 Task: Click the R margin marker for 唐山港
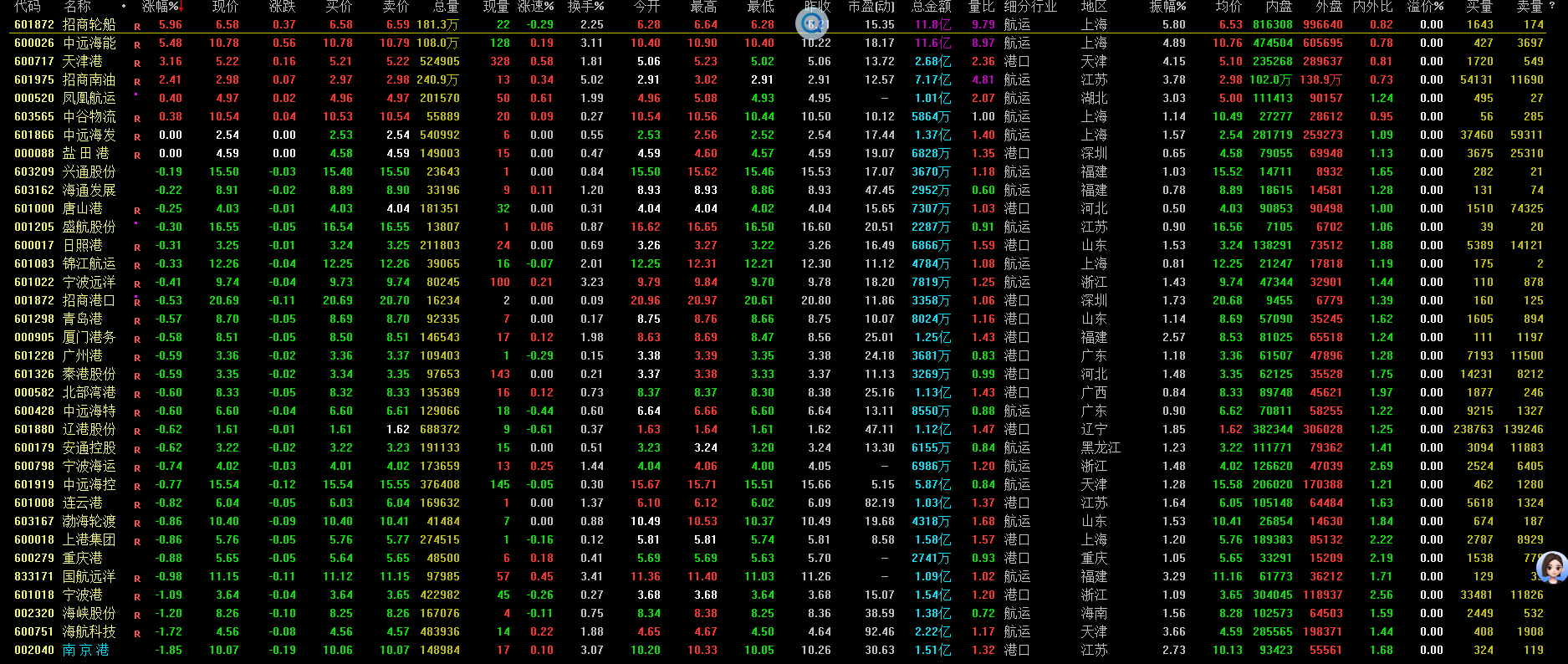click(x=137, y=211)
